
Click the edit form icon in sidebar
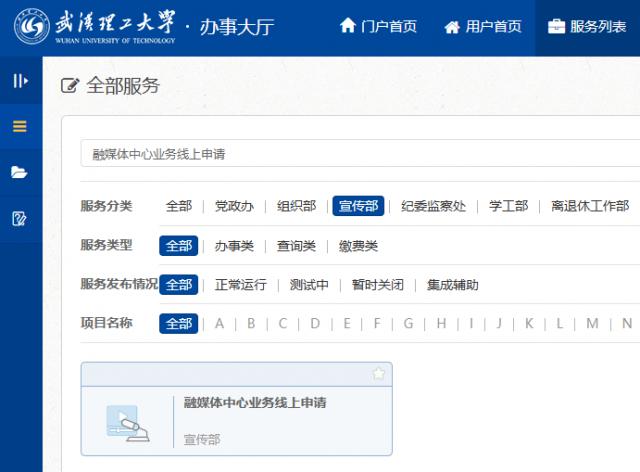(20, 218)
